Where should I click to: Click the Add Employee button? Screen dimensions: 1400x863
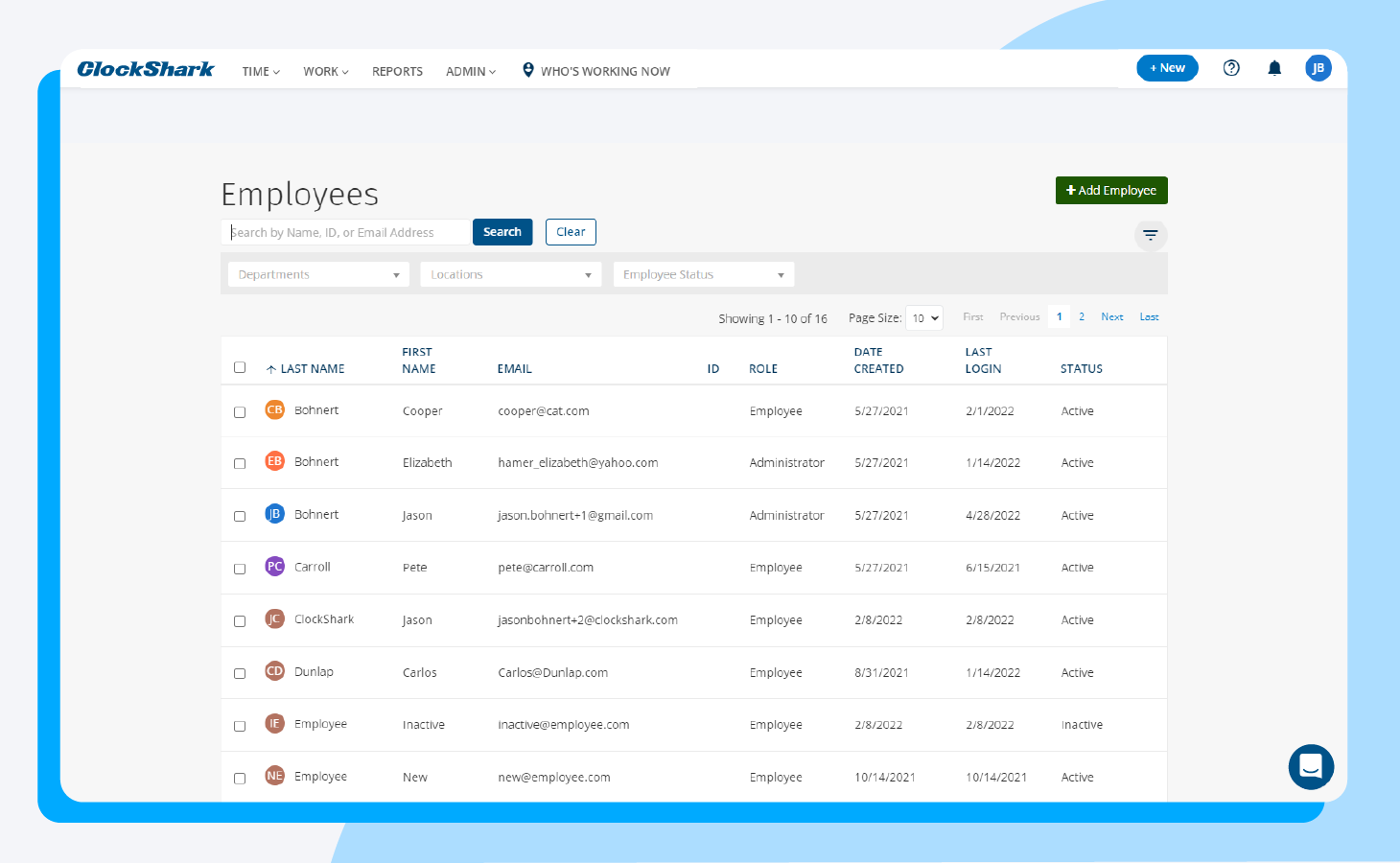point(1111,190)
